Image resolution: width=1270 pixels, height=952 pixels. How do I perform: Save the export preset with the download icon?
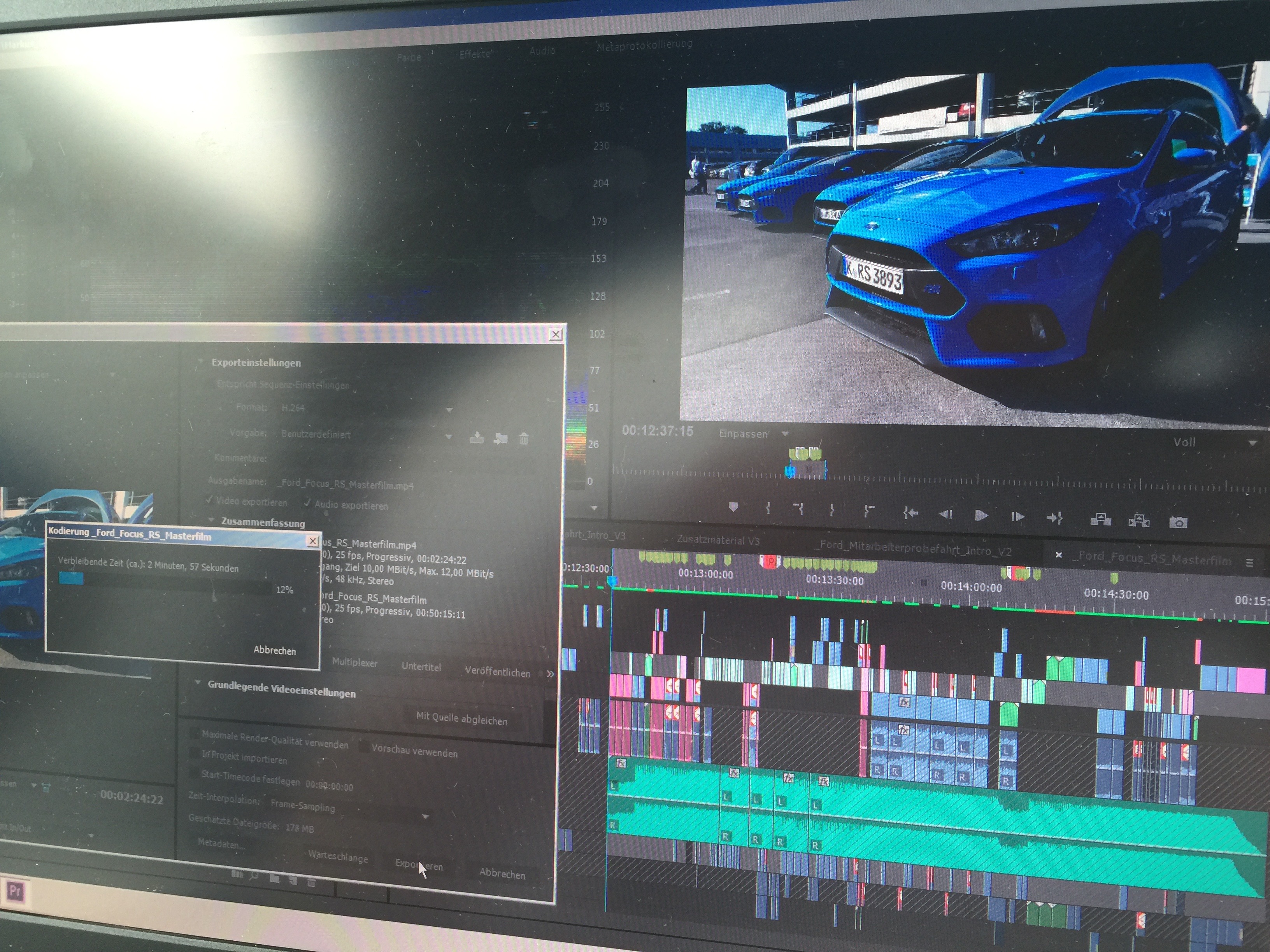point(477,438)
